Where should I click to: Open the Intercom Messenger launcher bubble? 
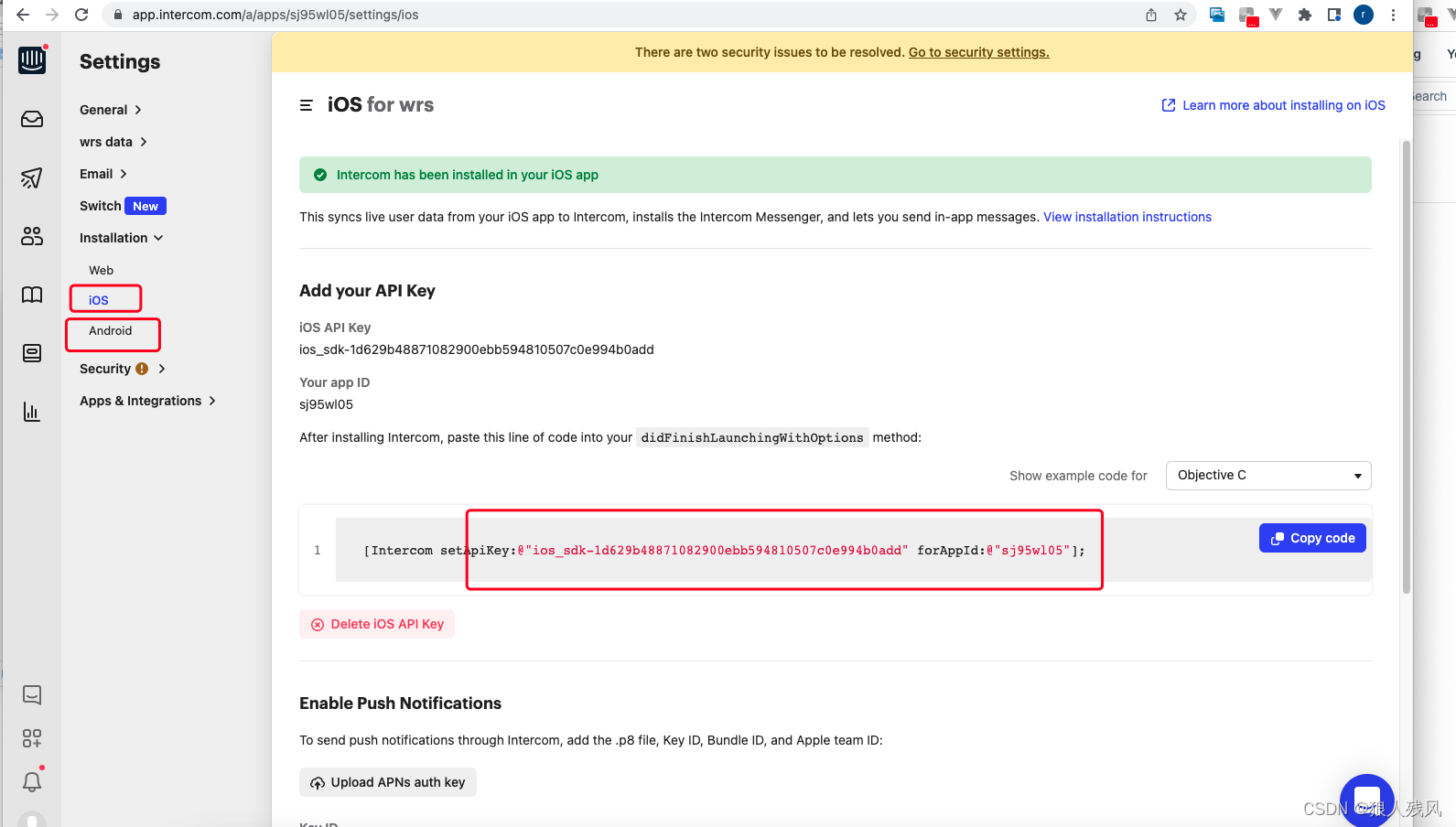[x=1367, y=800]
